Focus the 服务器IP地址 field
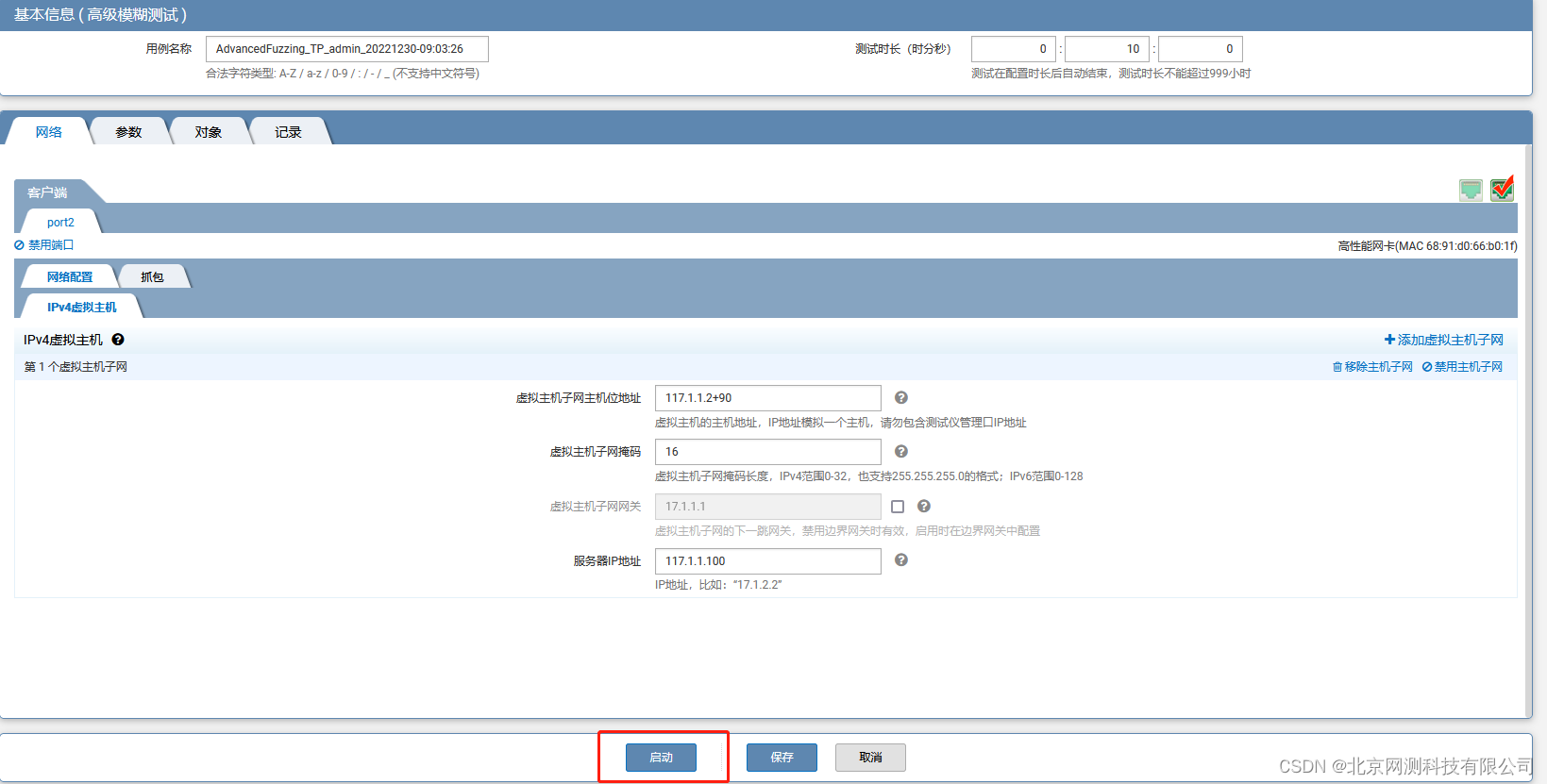Image resolution: width=1547 pixels, height=784 pixels. click(768, 561)
